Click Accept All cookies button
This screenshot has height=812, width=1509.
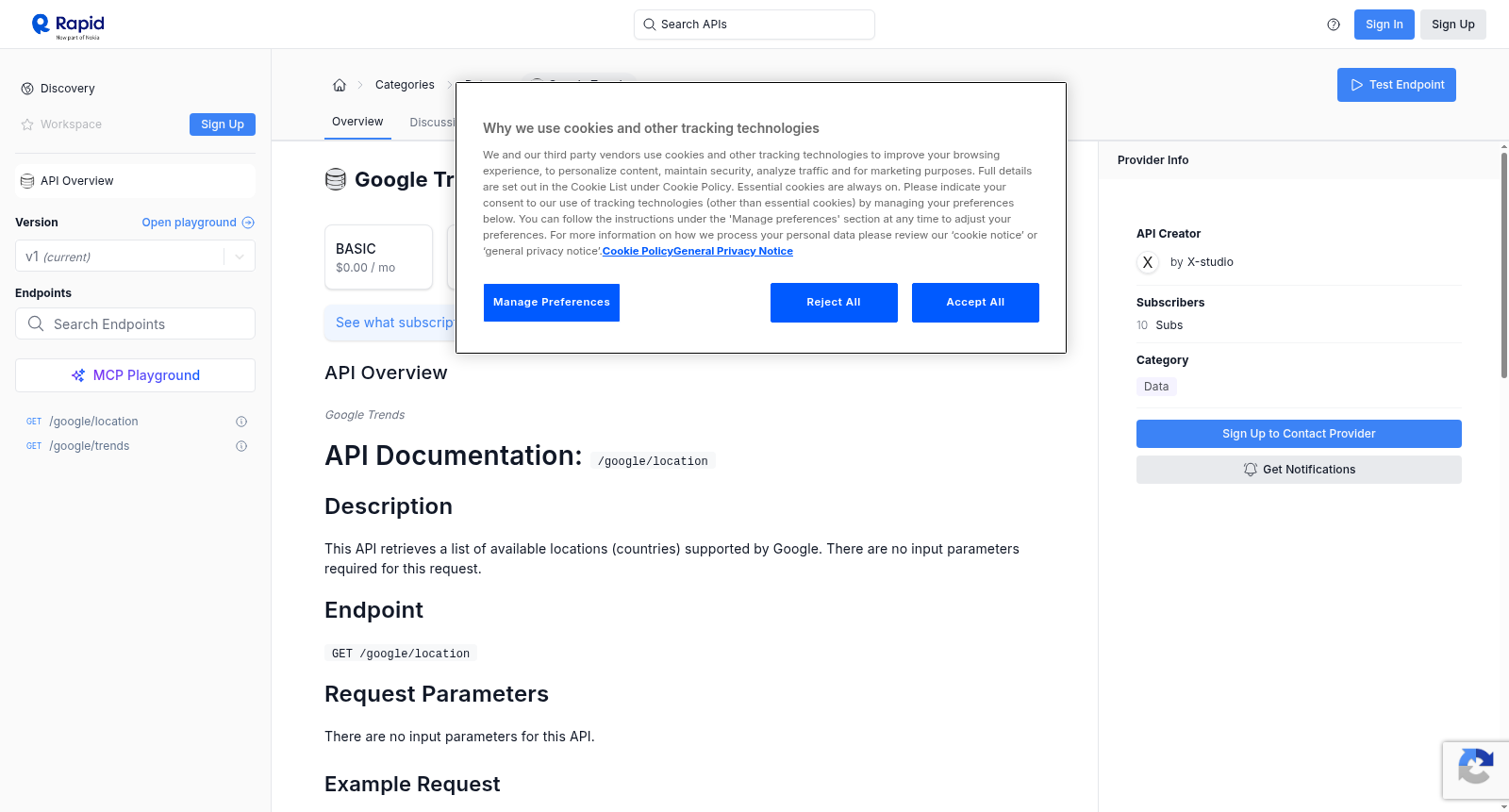coord(975,303)
